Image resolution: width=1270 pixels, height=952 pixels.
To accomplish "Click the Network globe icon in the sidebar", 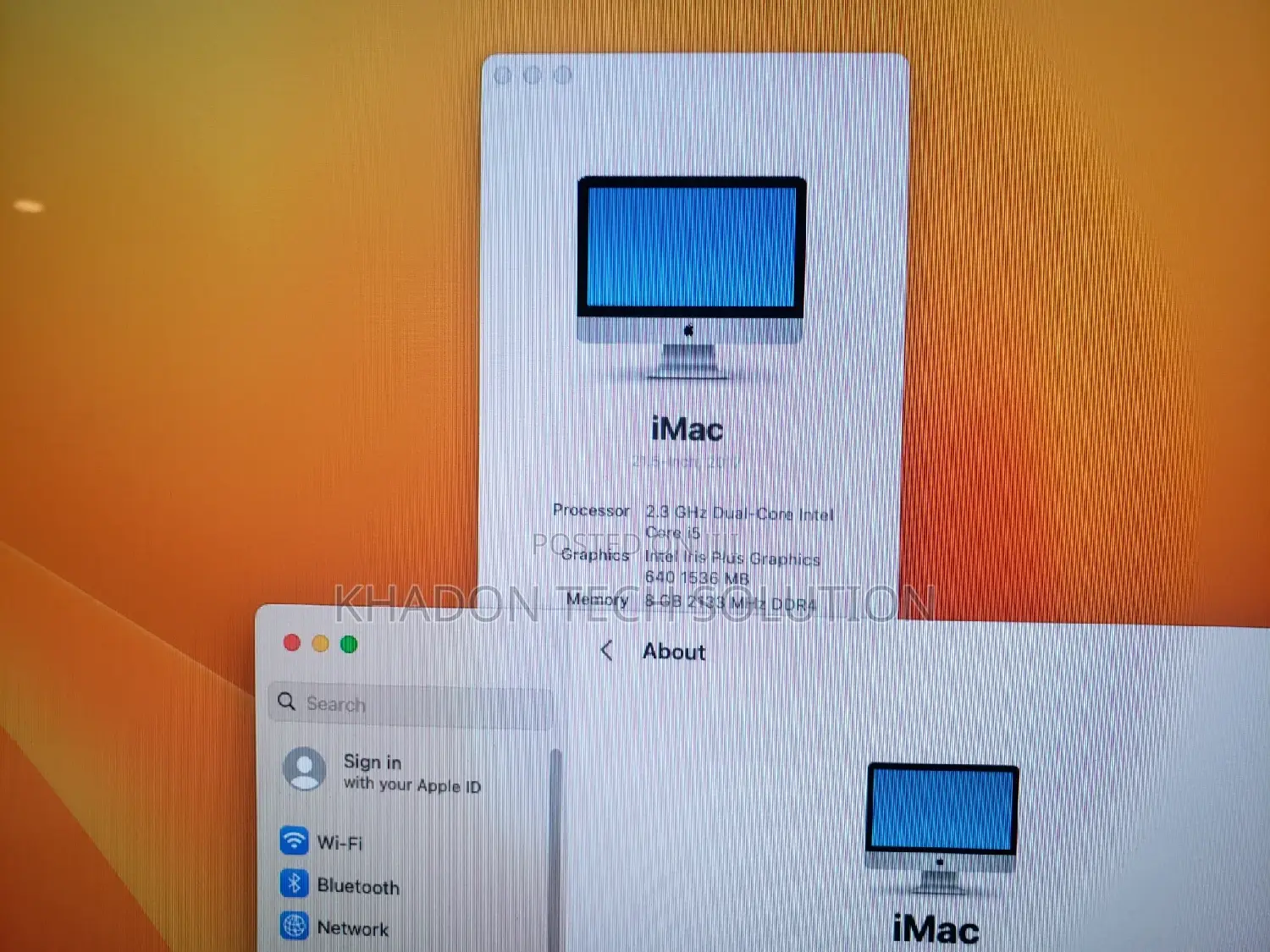I will click(294, 926).
